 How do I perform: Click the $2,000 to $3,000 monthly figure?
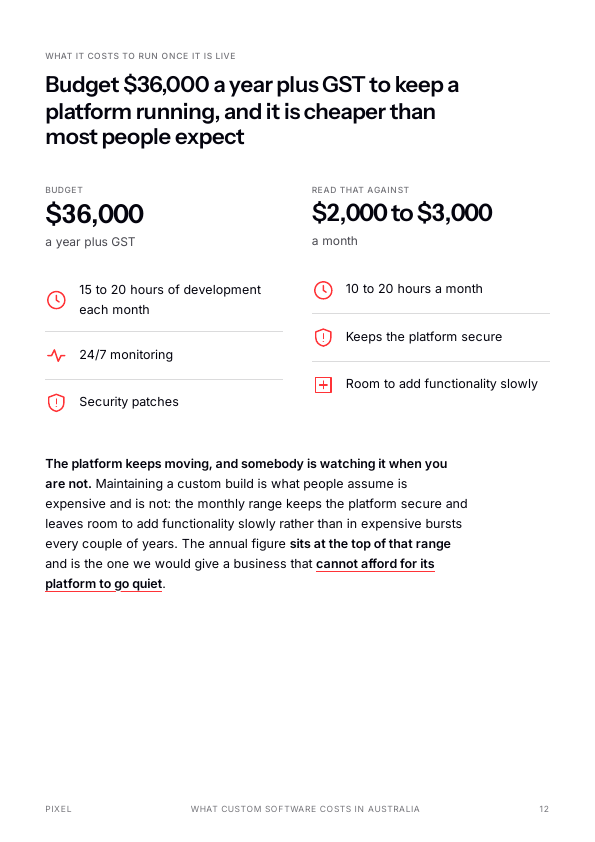pyautogui.click(x=402, y=213)
